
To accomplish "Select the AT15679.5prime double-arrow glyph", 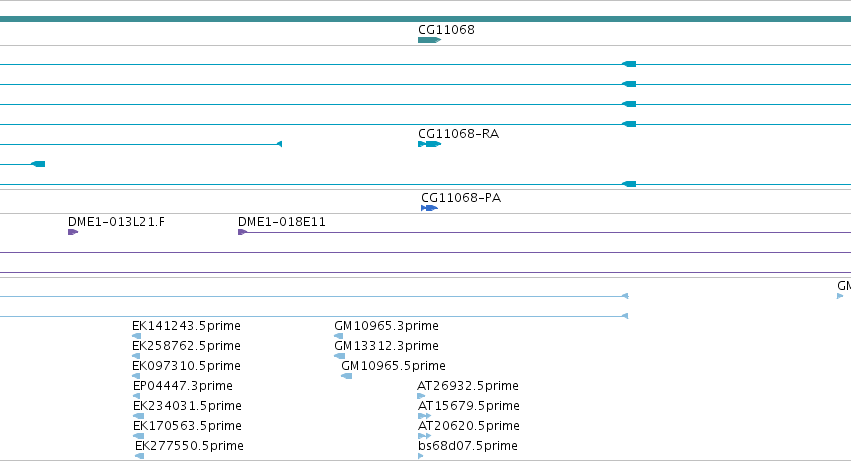I will pos(424,416).
